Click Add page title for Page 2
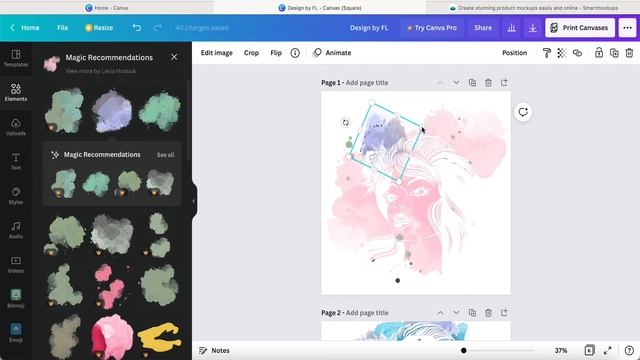This screenshot has height=360, width=640. point(367,313)
